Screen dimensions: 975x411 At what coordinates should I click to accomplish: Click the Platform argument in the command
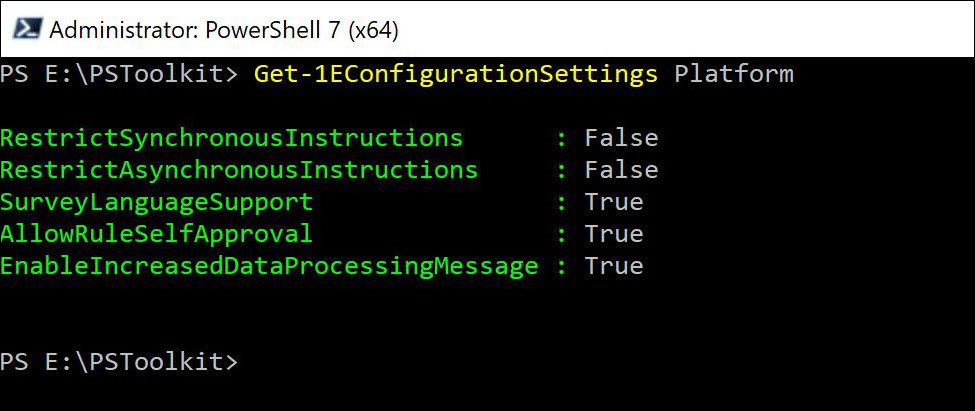tap(734, 74)
